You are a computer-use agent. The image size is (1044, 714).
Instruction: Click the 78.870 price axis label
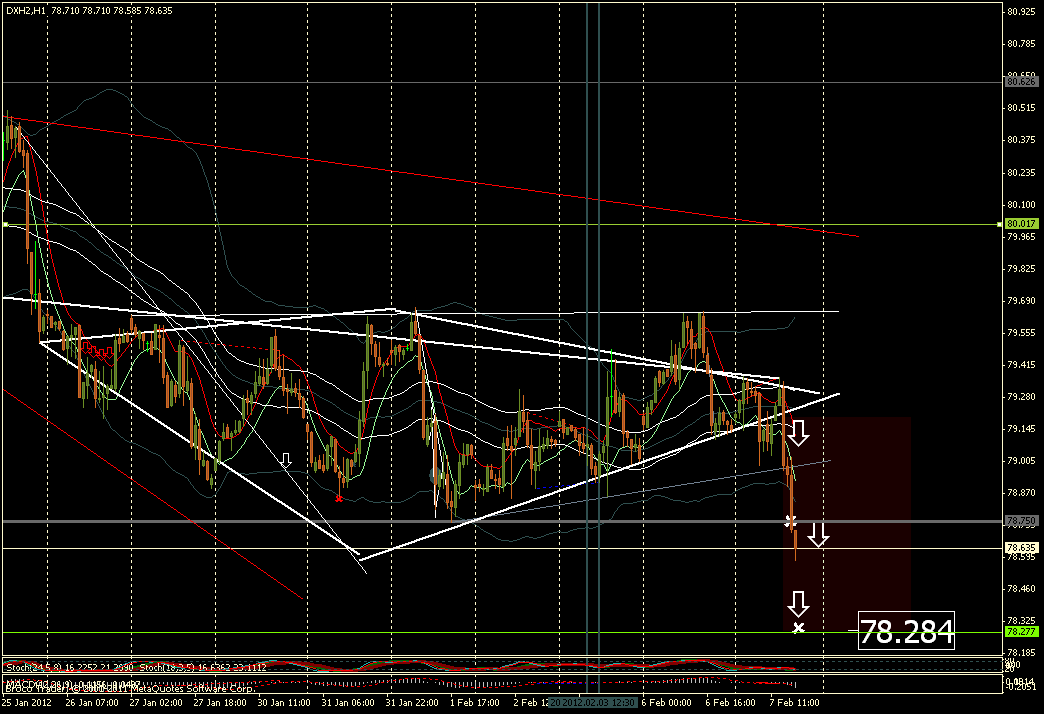coord(1022,493)
